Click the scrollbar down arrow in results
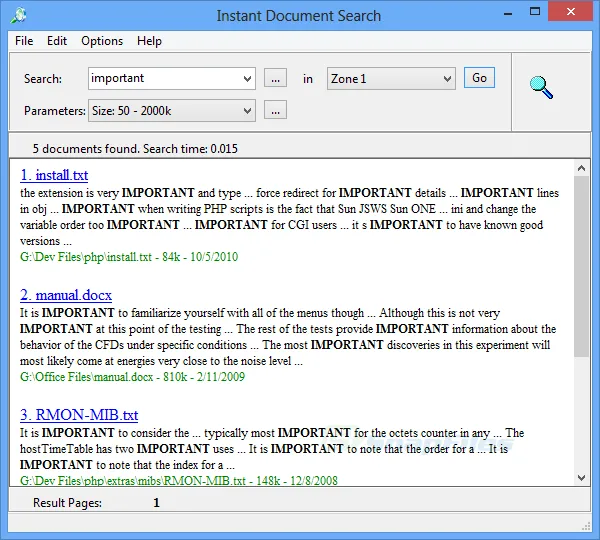Image resolution: width=600 pixels, height=540 pixels. [581, 478]
